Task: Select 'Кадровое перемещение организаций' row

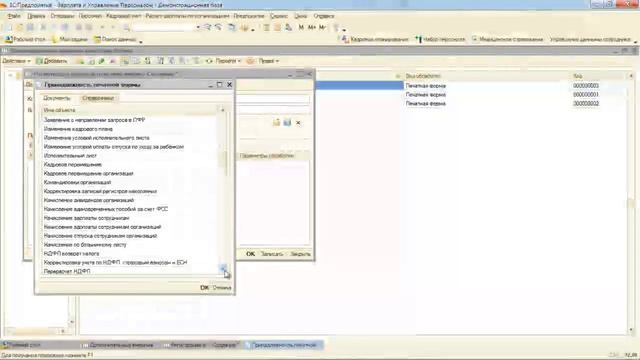Action: [x=129, y=173]
